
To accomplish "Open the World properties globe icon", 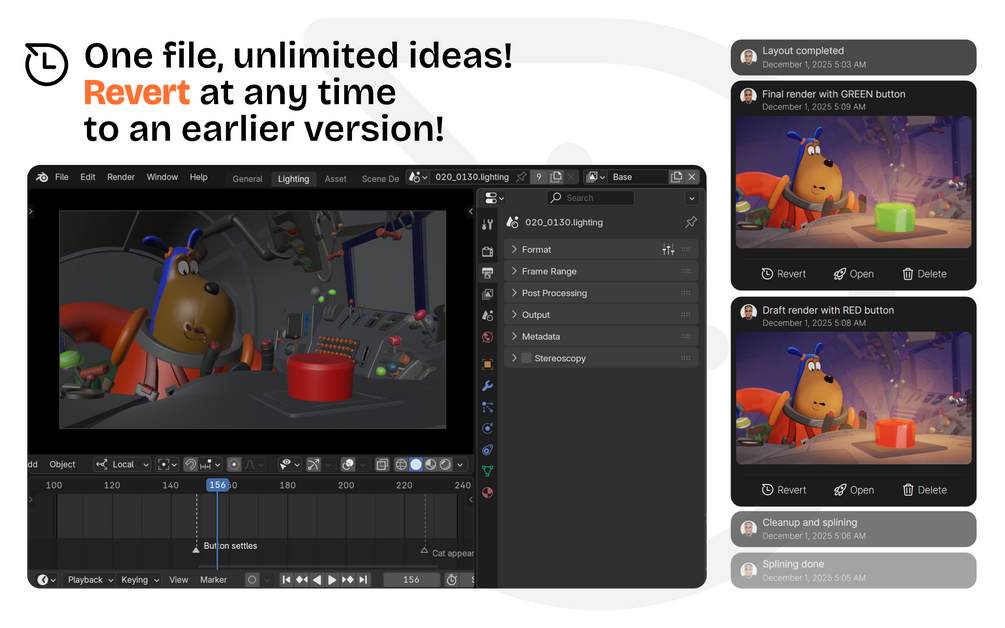I will (488, 337).
